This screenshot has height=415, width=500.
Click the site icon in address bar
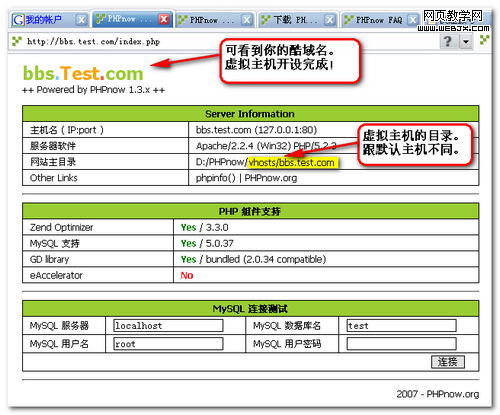17,41
